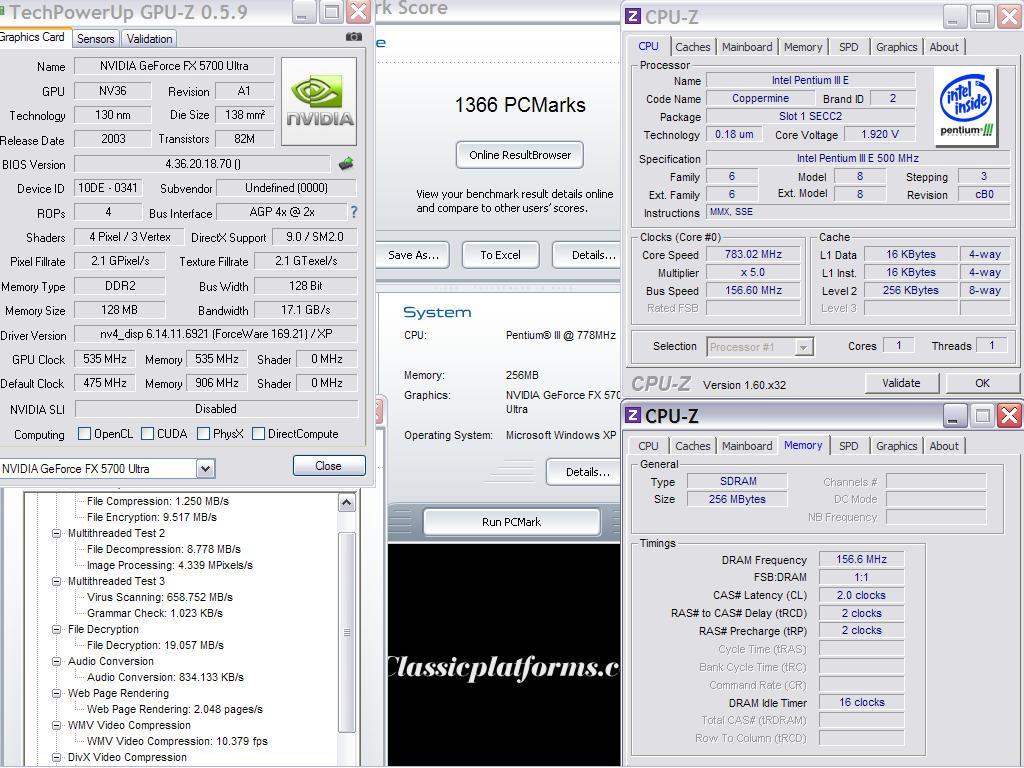Click the NVIDIA SLI Disabled field
This screenshot has width=1024, height=768.
coord(216,409)
